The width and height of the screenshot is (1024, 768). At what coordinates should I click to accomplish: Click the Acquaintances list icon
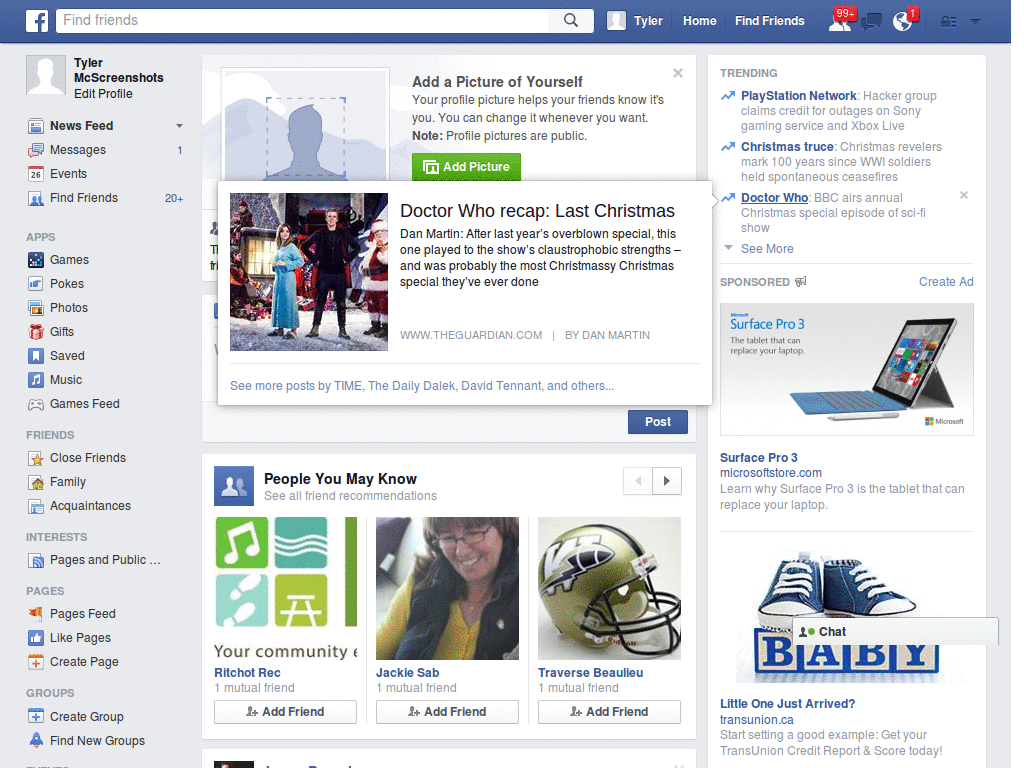click(36, 506)
